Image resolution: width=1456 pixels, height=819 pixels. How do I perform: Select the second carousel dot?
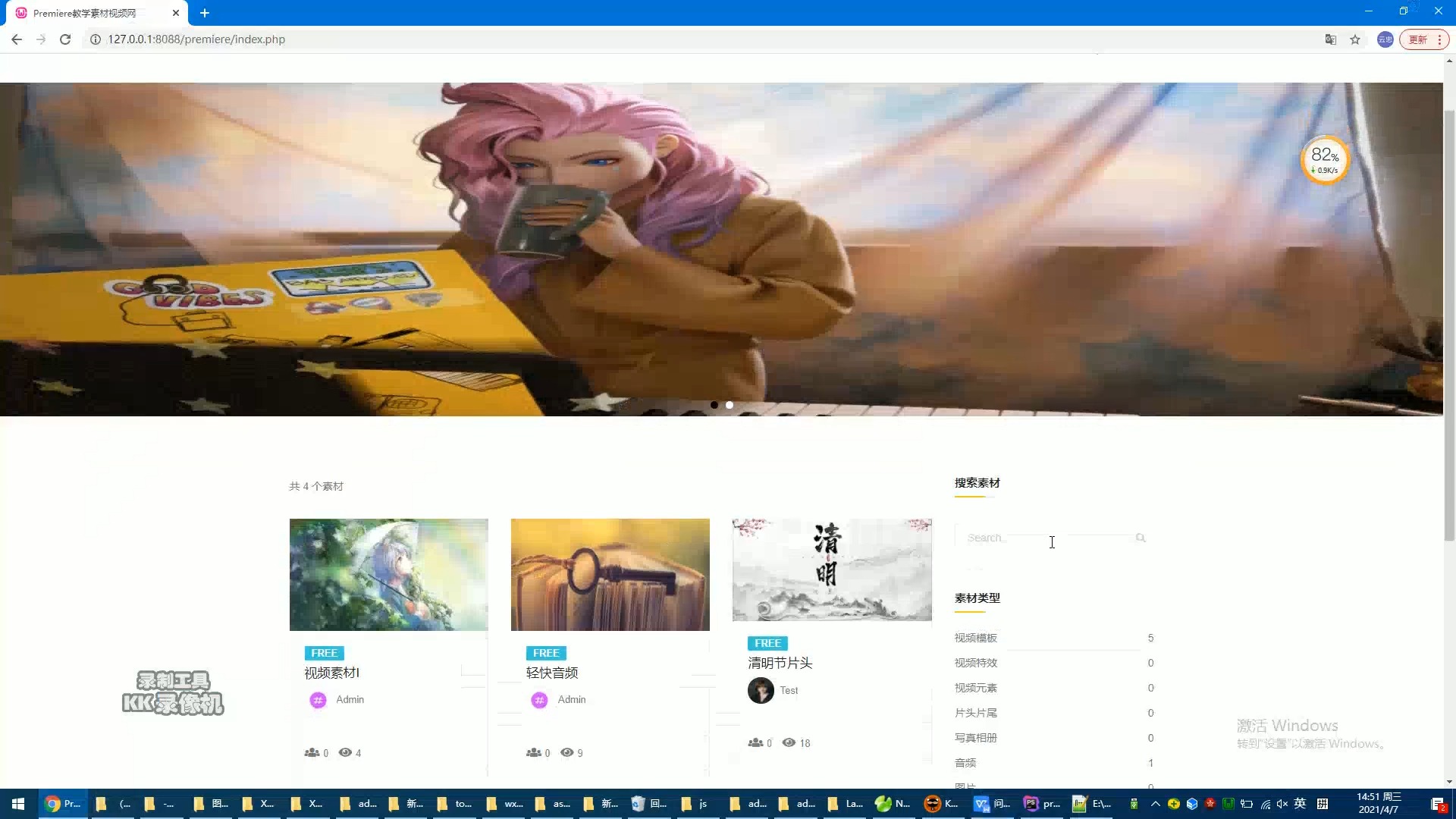pyautogui.click(x=730, y=405)
